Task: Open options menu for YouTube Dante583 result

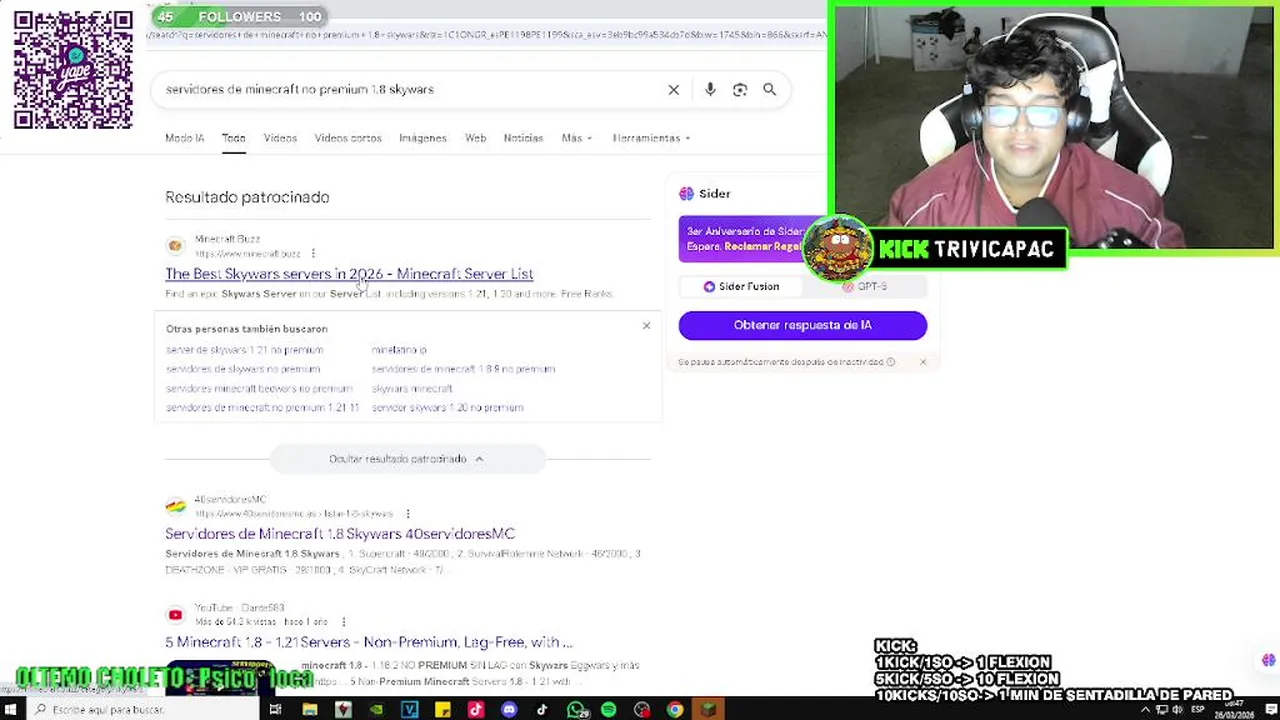Action: coord(343,622)
